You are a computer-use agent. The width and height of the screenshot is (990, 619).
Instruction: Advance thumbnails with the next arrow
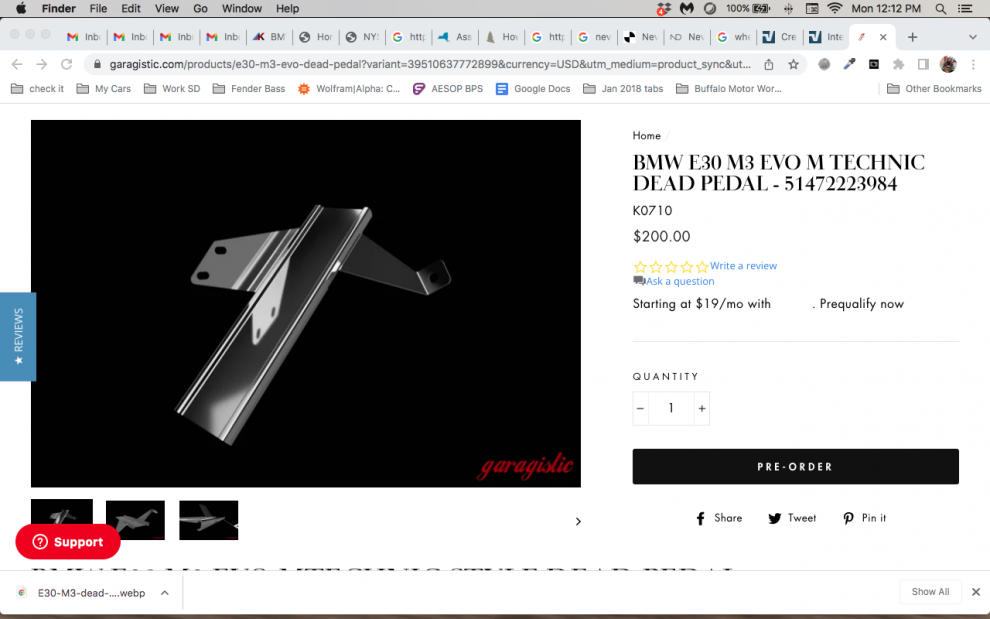[x=577, y=521]
